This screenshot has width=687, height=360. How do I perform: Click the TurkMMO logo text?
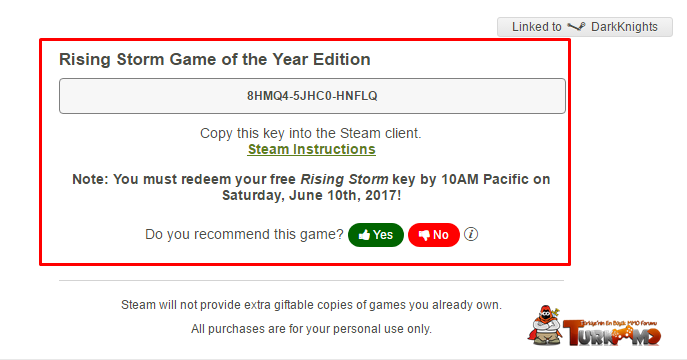click(612, 333)
